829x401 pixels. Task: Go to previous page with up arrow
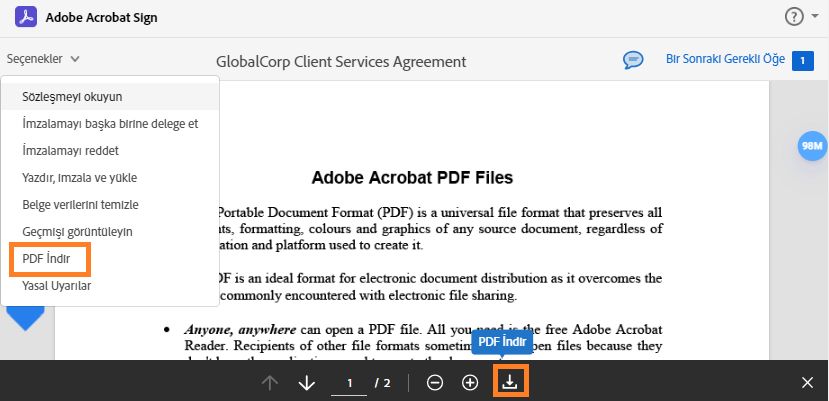point(270,383)
